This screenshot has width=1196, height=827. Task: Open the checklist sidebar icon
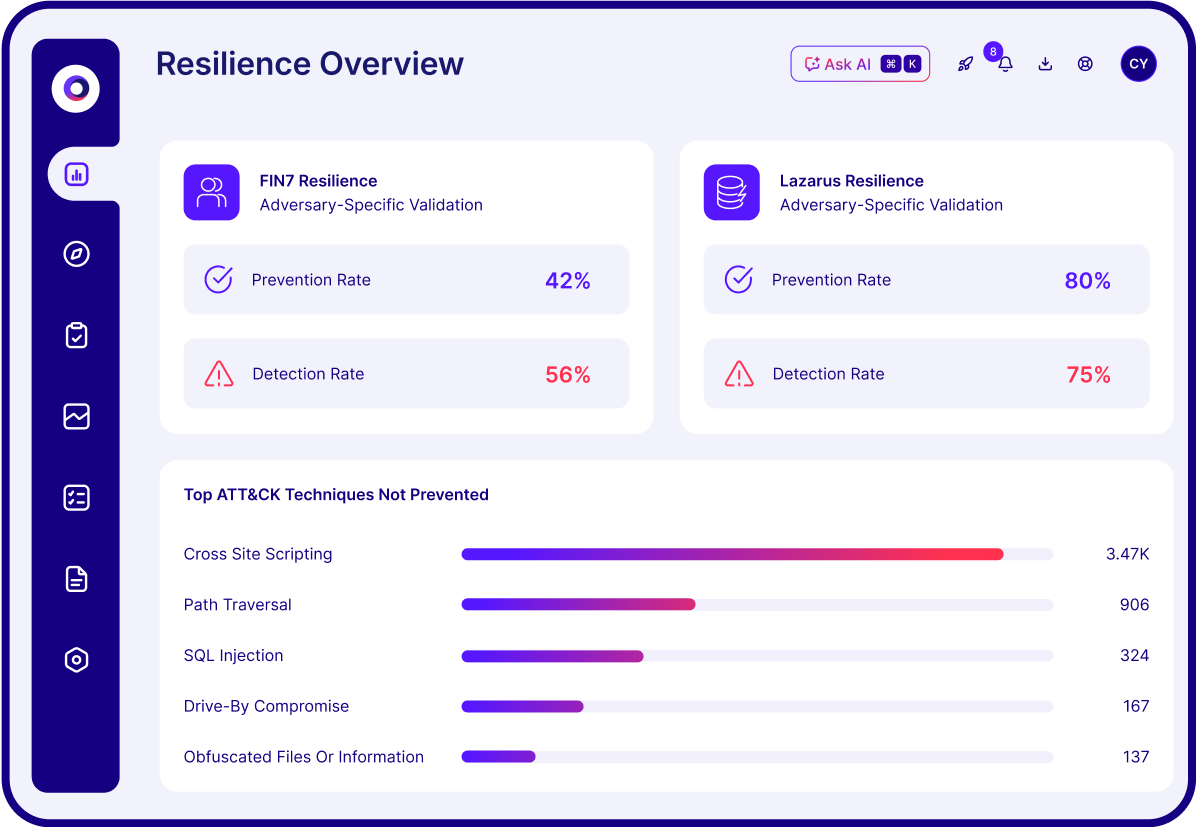(76, 497)
